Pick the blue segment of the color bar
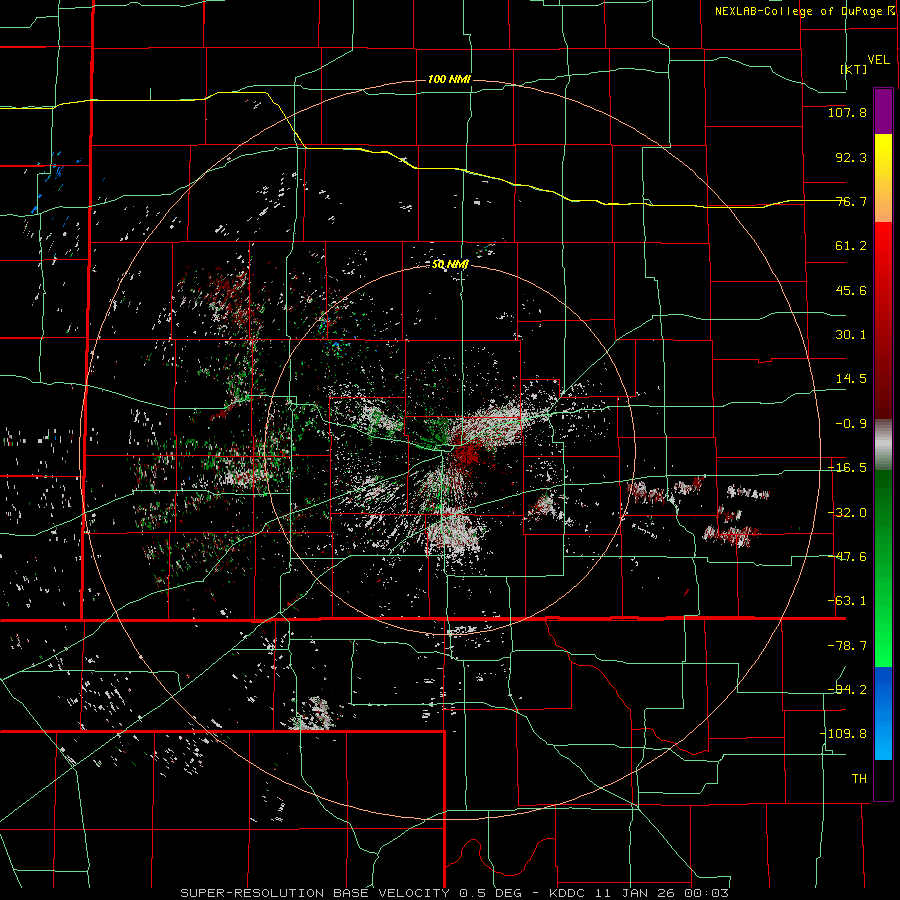900x900 pixels. (x=883, y=713)
